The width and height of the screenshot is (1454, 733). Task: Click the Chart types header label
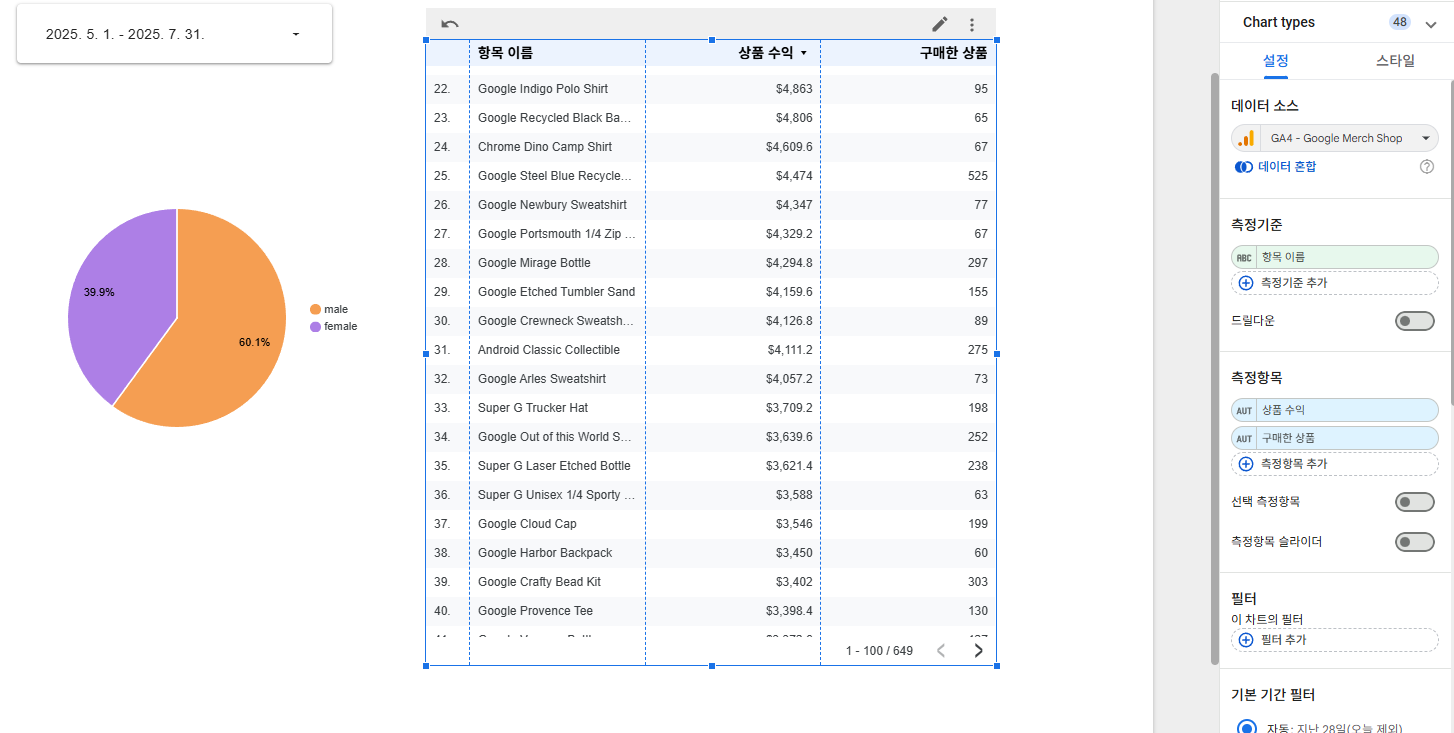[1279, 22]
